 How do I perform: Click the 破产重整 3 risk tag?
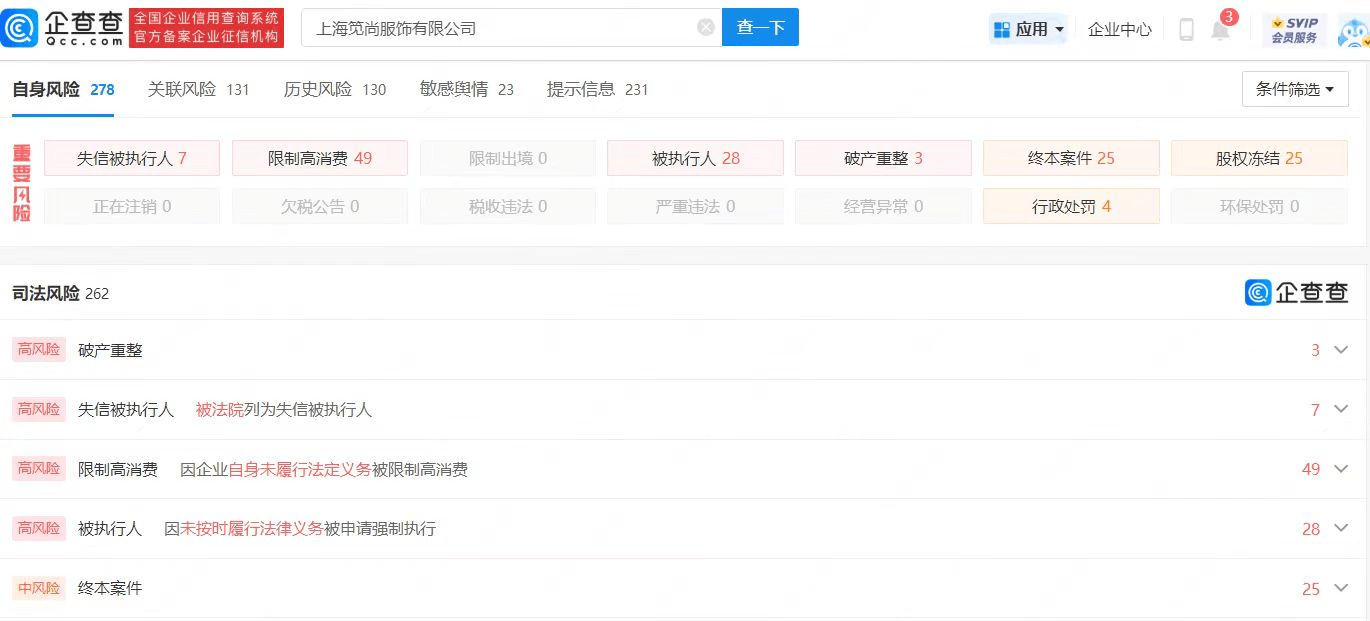tap(883, 158)
